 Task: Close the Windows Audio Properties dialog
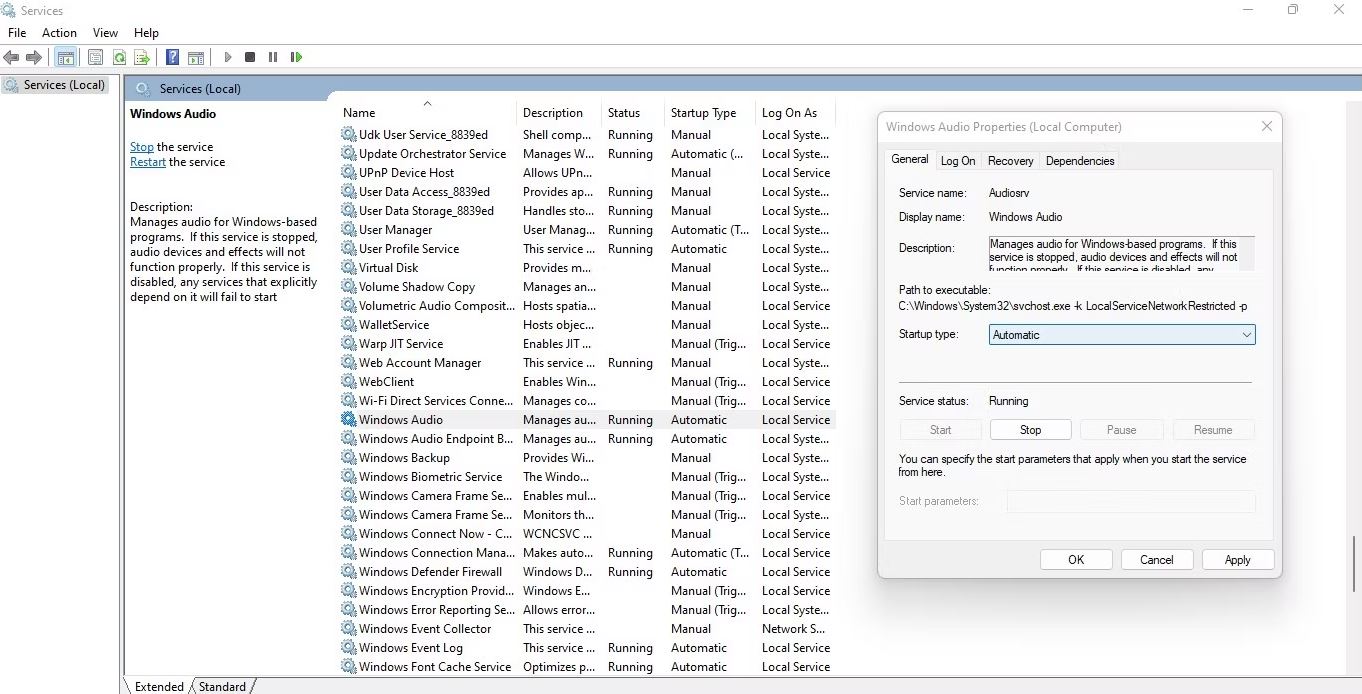(1267, 127)
